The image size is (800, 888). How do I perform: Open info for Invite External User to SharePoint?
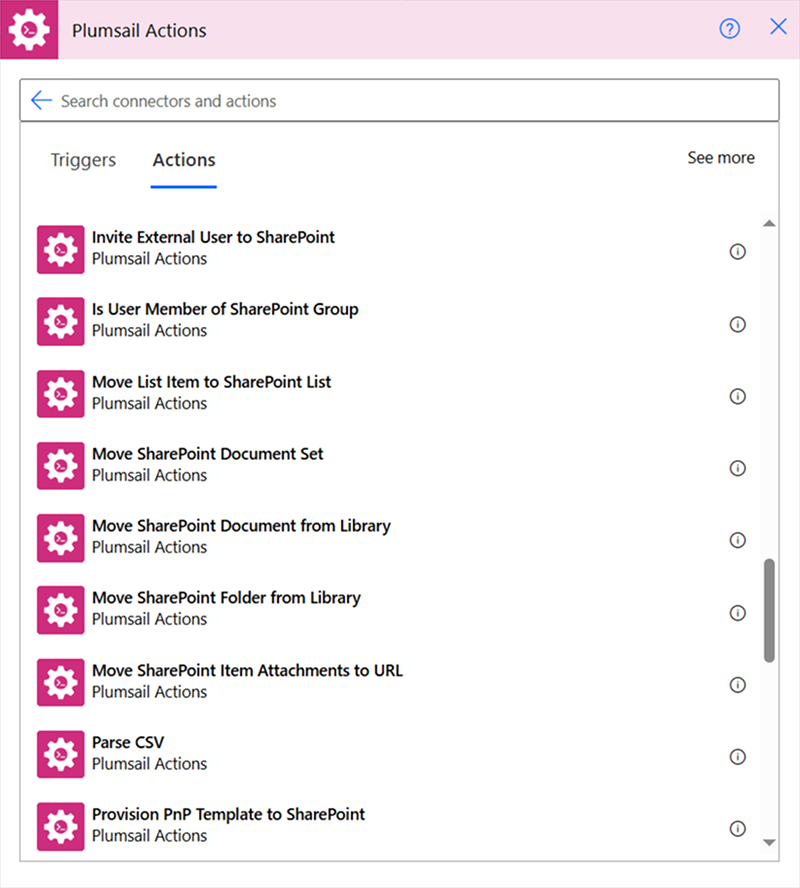(x=737, y=251)
